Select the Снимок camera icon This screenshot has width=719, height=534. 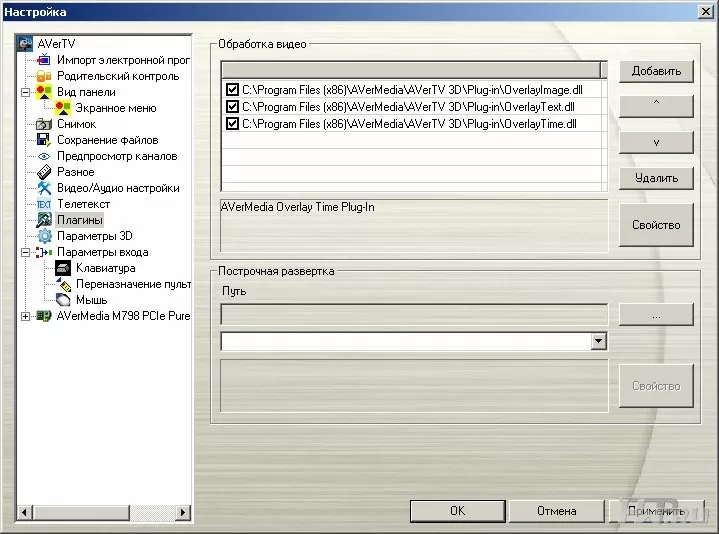[44, 124]
